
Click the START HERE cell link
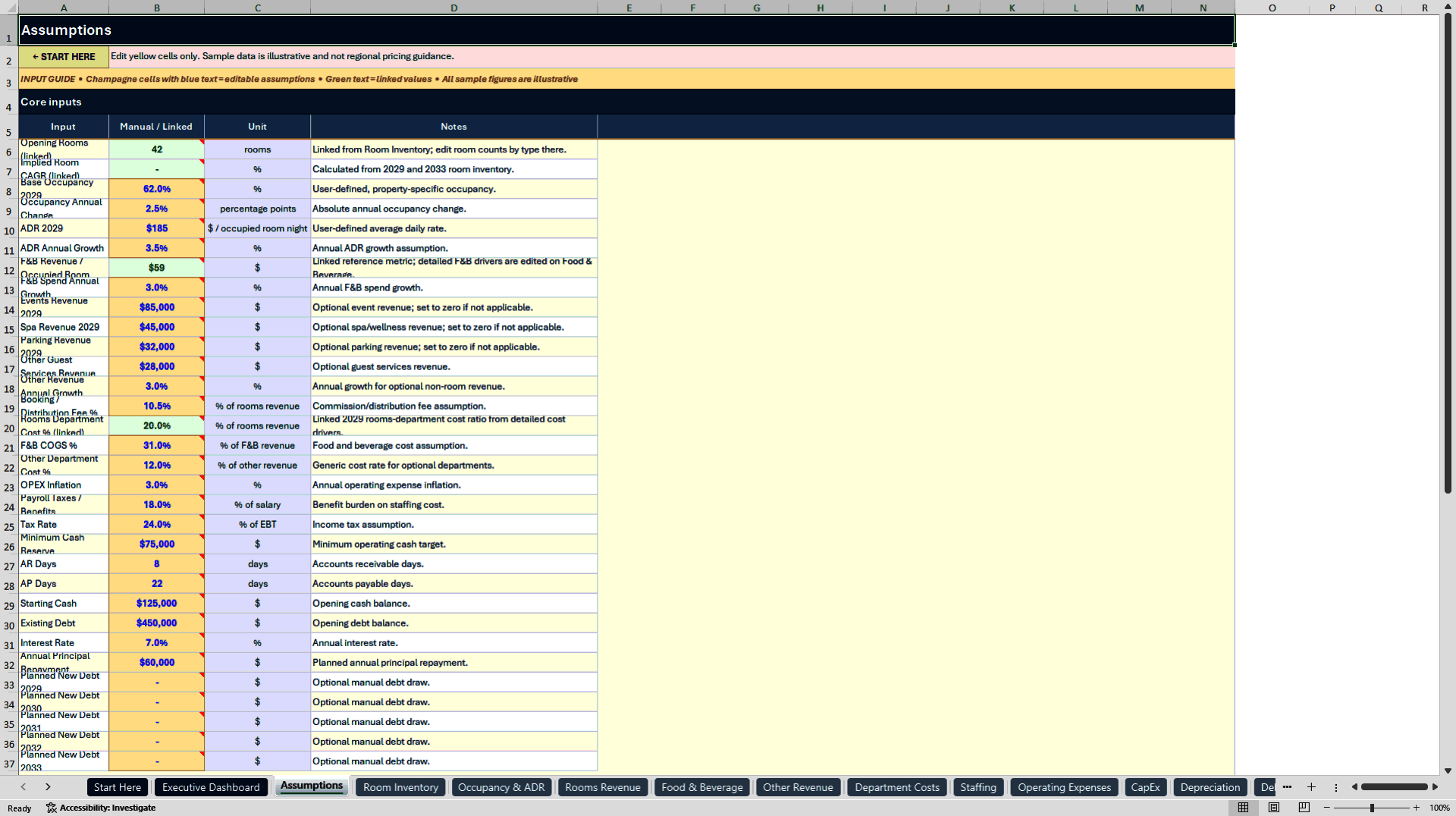point(64,57)
